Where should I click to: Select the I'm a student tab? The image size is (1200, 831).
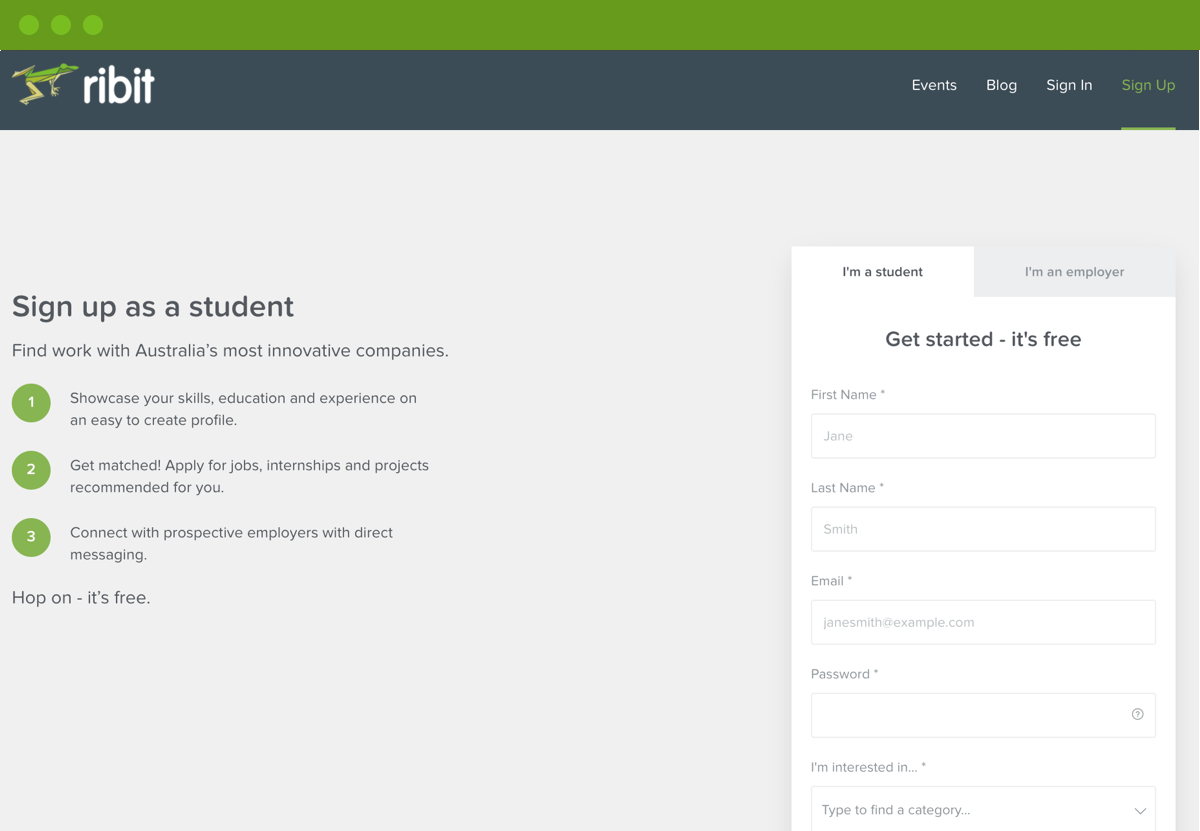[882, 272]
